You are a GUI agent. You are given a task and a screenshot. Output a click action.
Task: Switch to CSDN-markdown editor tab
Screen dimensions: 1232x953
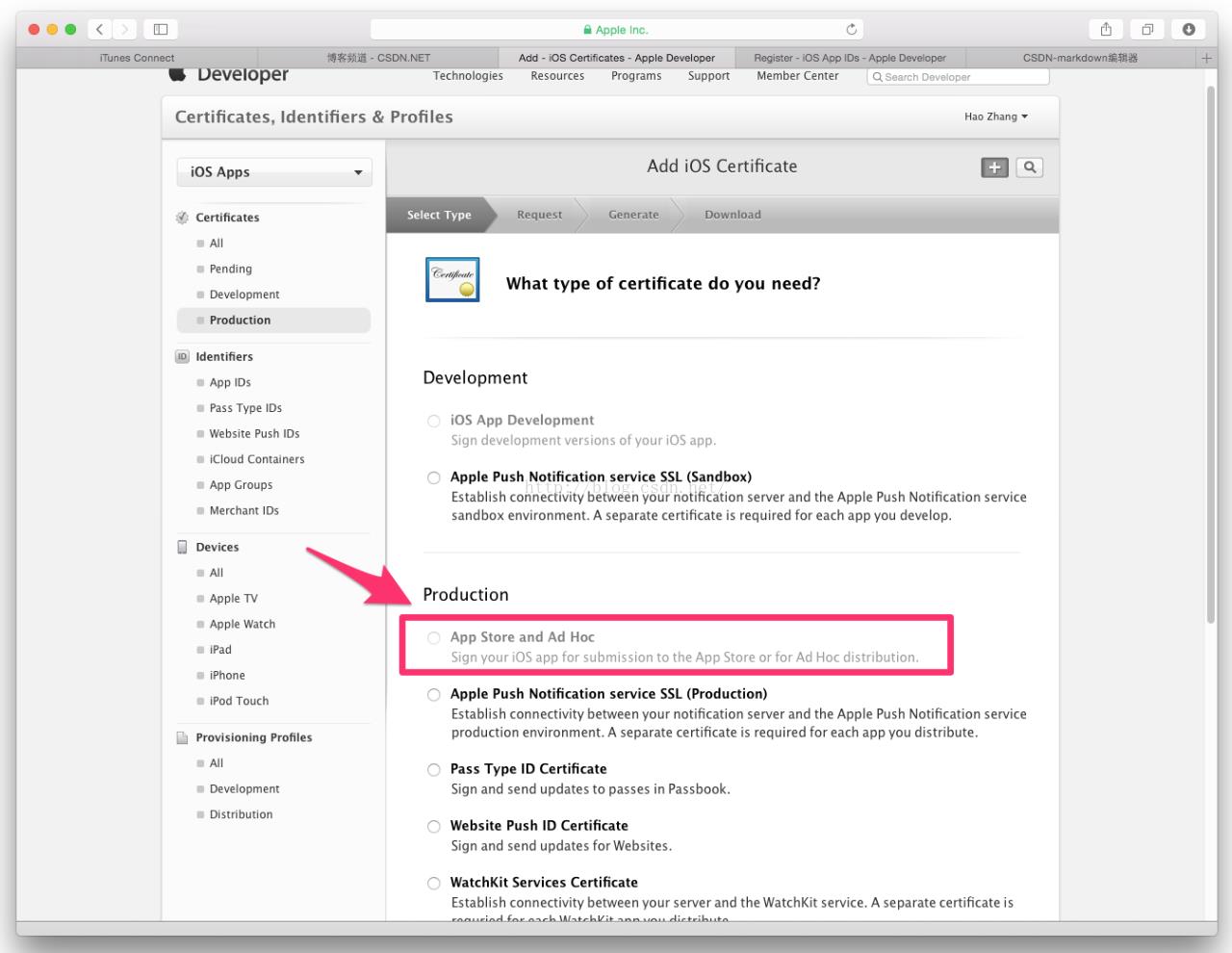(1080, 58)
